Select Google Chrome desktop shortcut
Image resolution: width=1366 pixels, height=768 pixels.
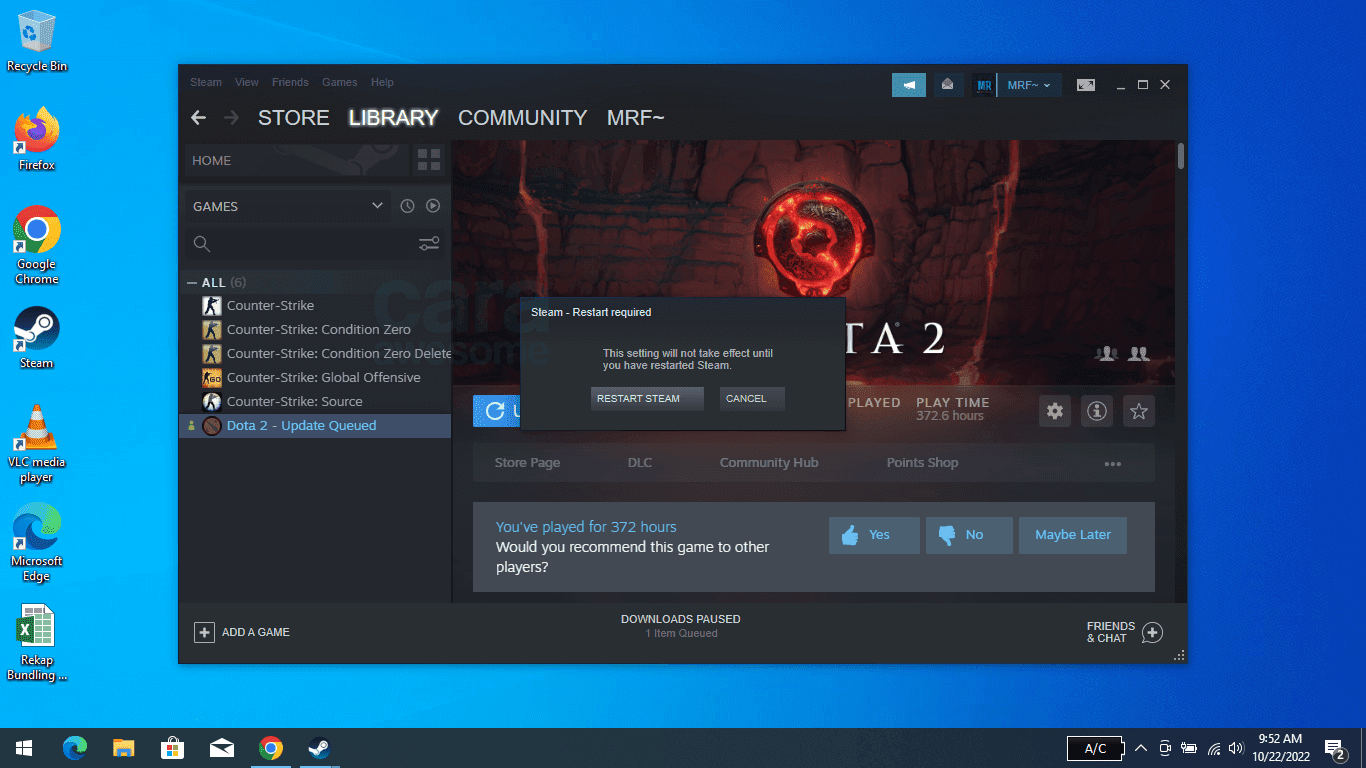pyautogui.click(x=37, y=245)
